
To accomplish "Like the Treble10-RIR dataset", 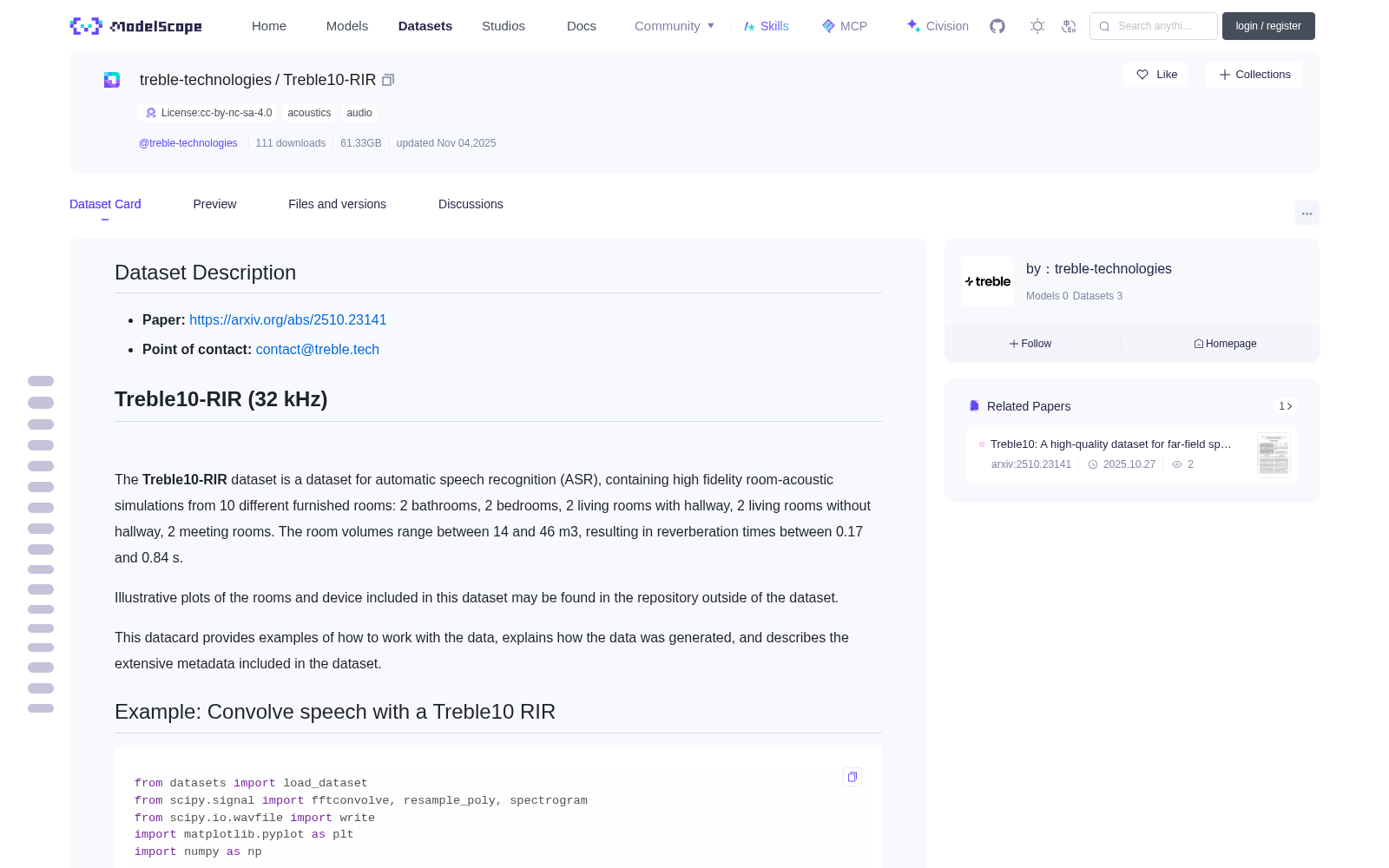I will click(x=1156, y=75).
